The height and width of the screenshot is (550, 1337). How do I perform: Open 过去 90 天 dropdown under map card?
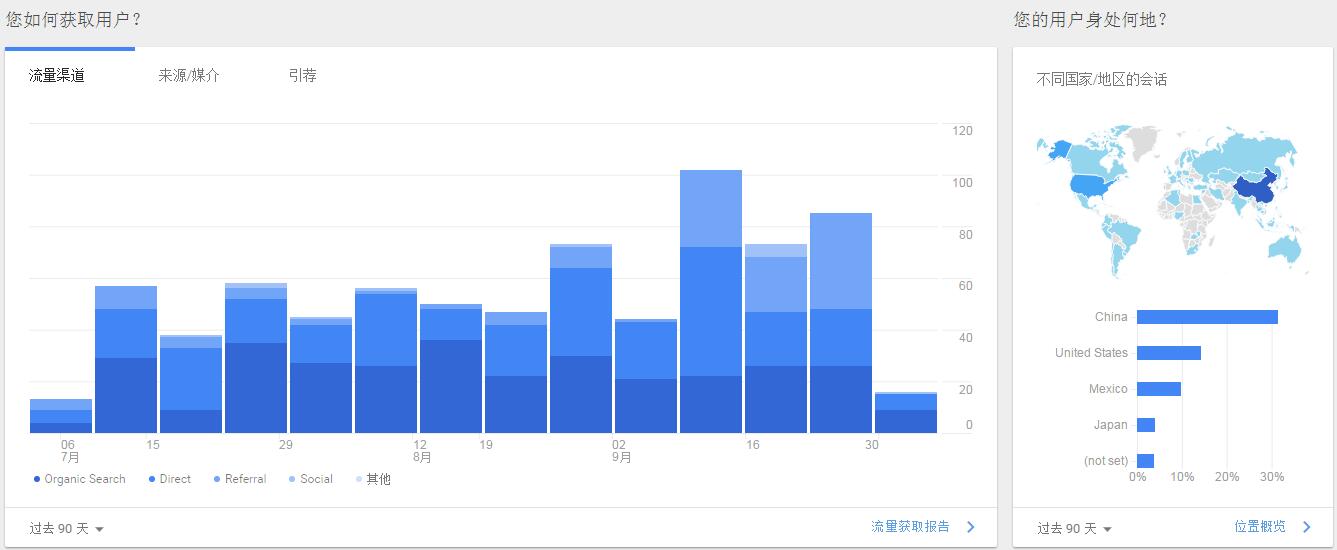1075,529
